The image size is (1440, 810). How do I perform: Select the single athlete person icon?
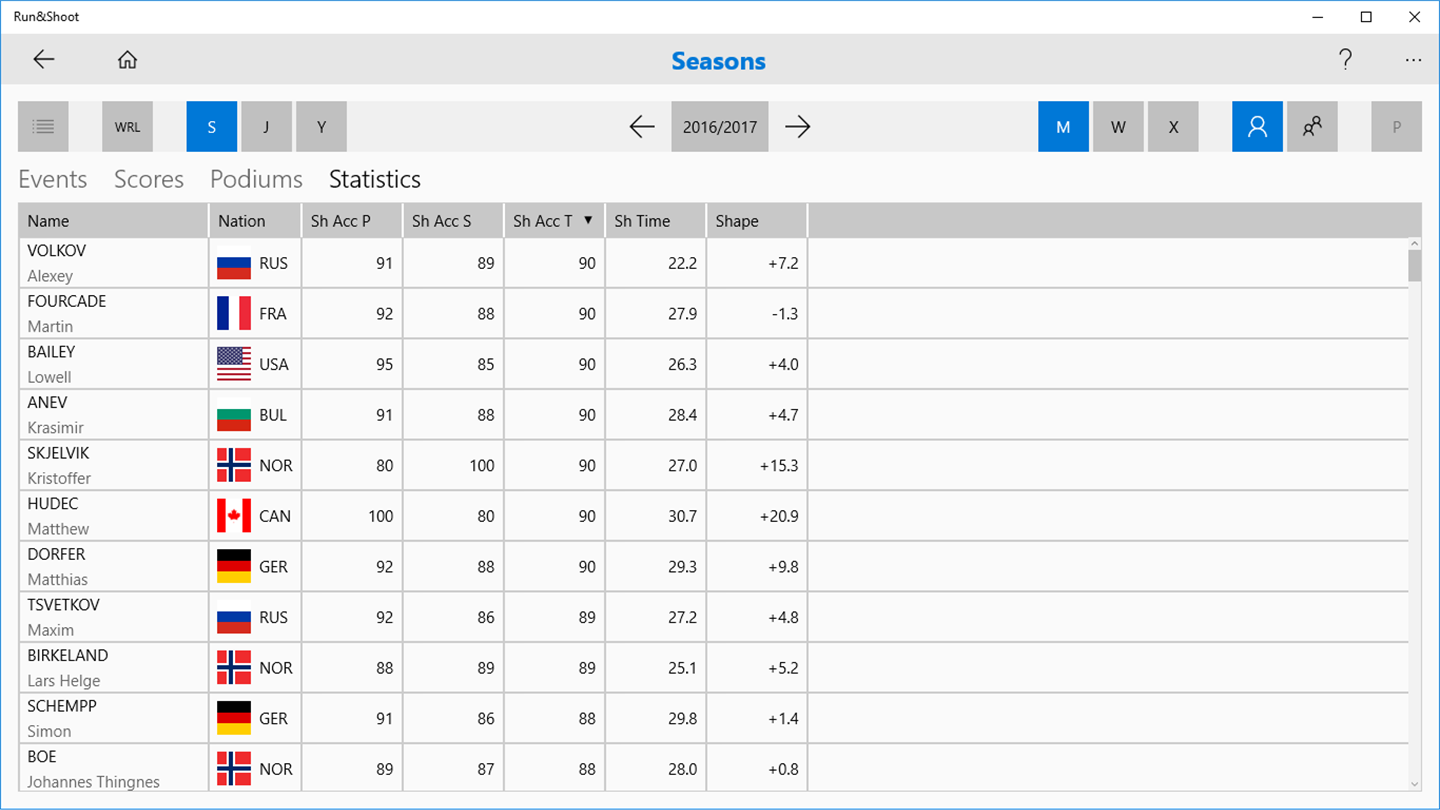coord(1257,127)
